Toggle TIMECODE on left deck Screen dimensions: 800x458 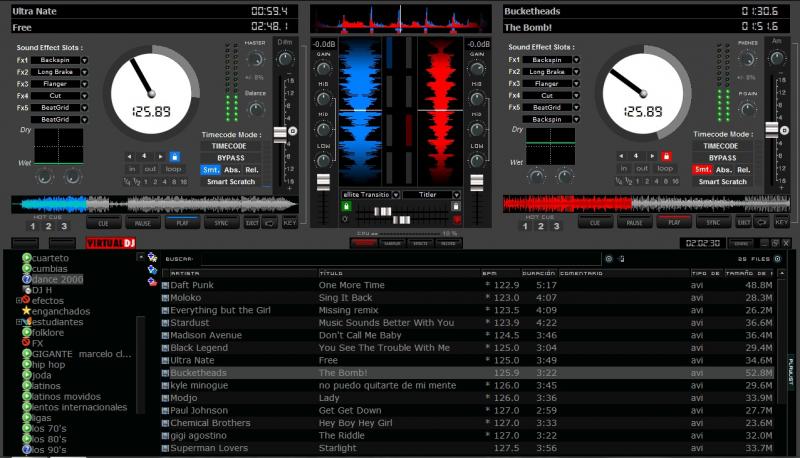click(x=230, y=146)
